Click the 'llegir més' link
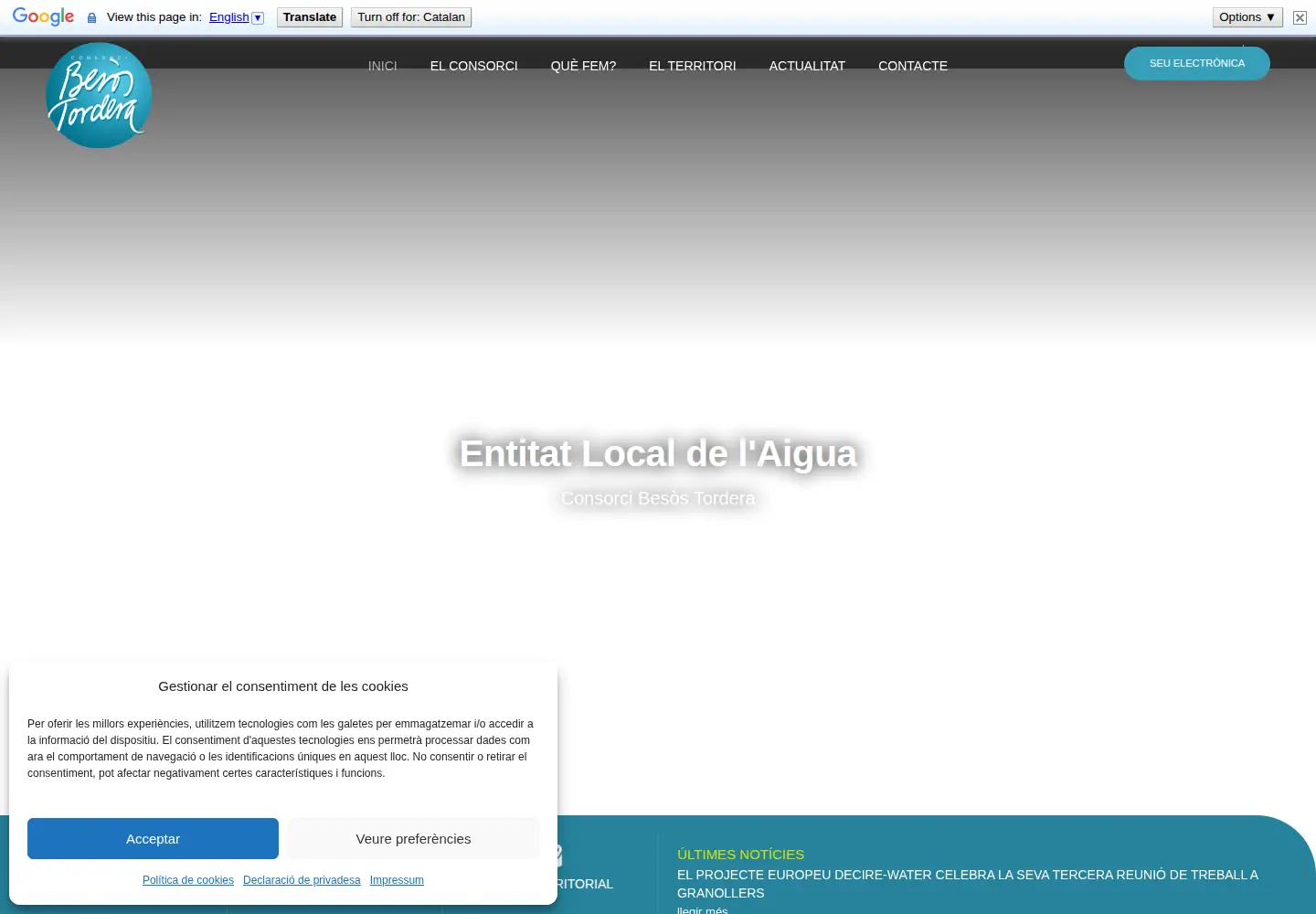 coord(703,909)
